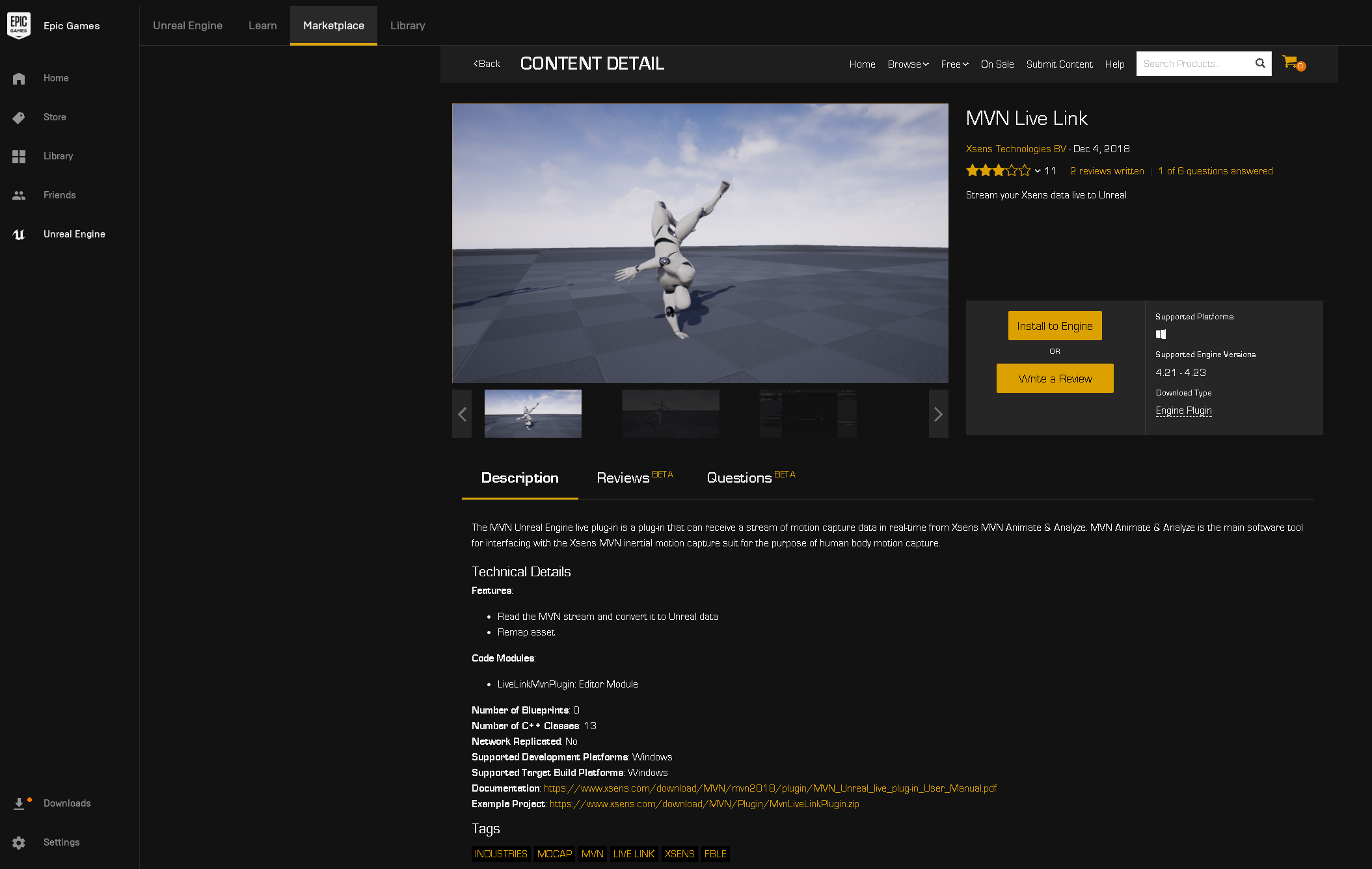1372x869 pixels.
Task: Open the shopping cart
Action: click(1289, 63)
